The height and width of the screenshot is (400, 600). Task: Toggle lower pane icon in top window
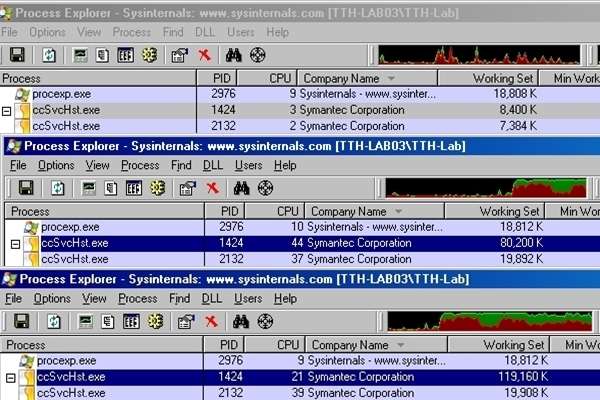tap(125, 55)
